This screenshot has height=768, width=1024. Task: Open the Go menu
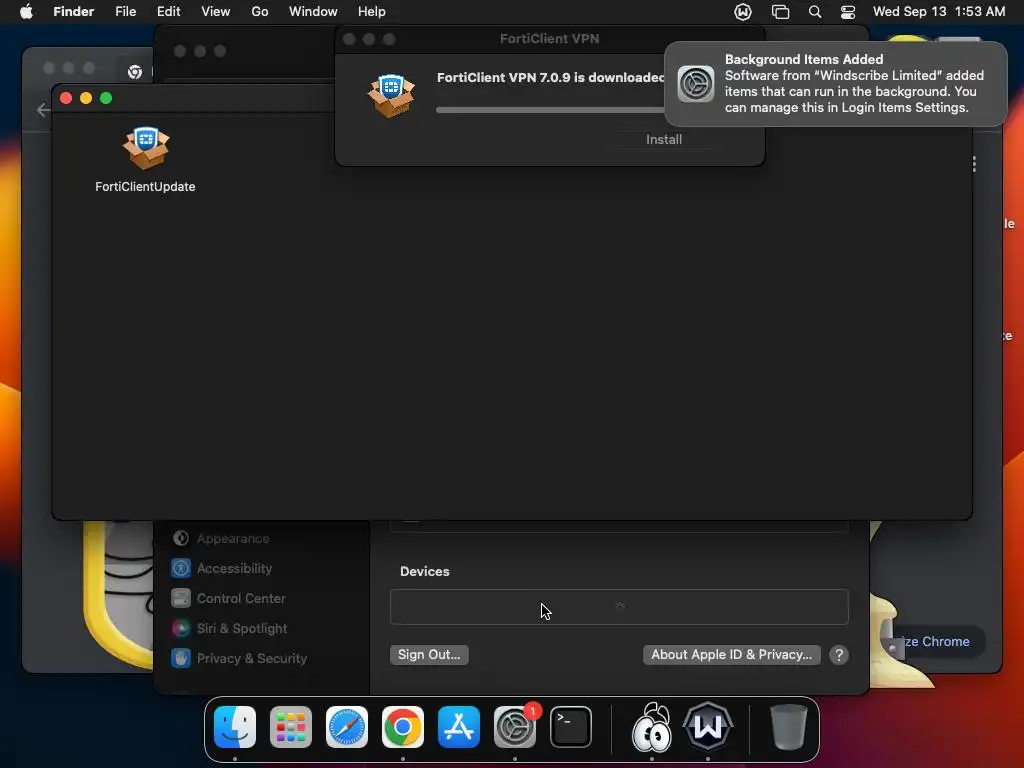[x=260, y=12]
